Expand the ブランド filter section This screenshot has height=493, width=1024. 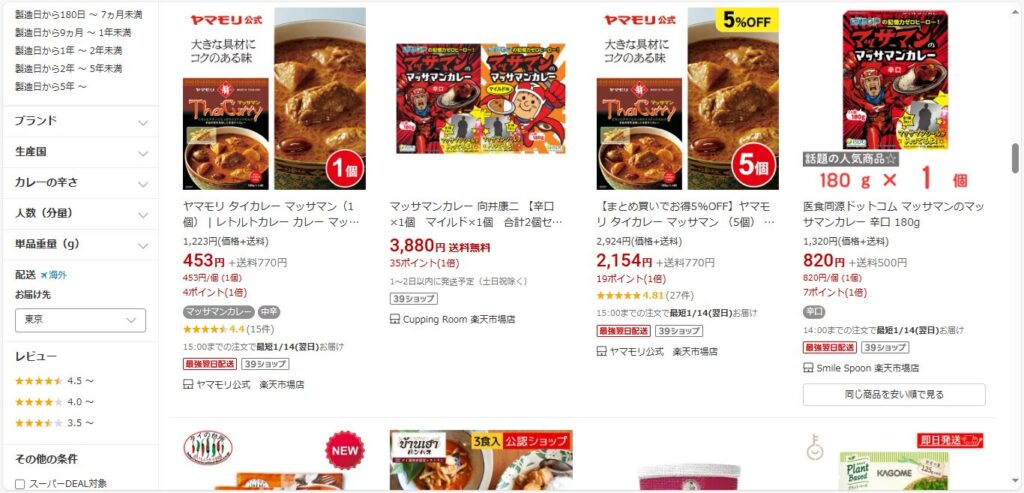point(80,121)
